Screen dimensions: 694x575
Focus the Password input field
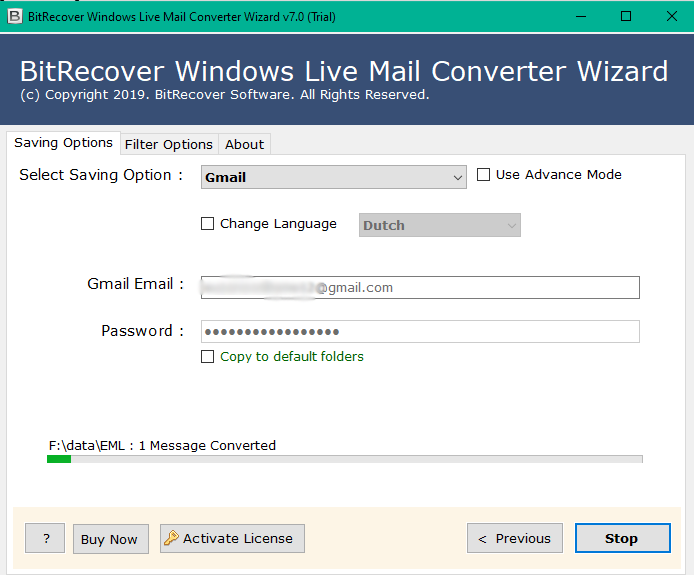[420, 332]
